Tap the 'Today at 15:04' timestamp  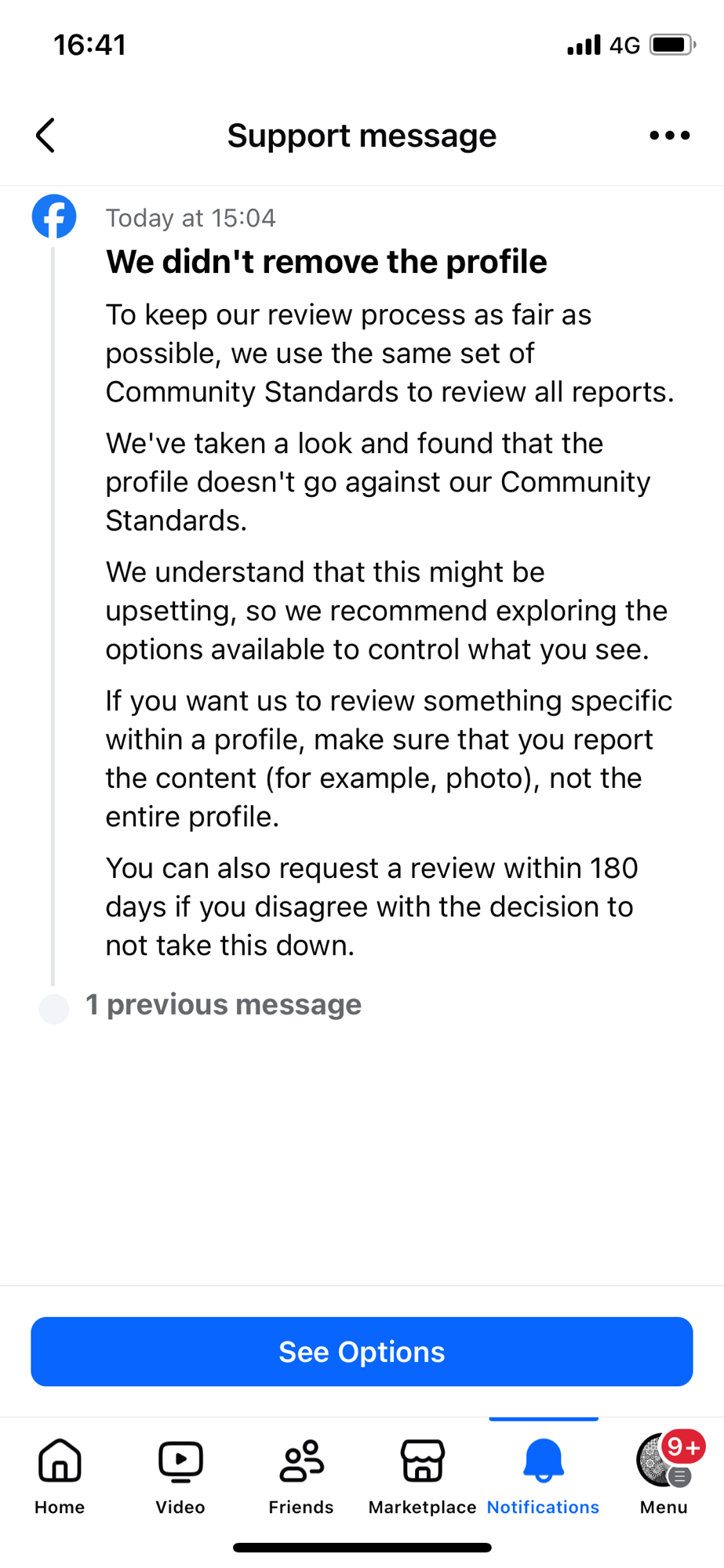(191, 218)
